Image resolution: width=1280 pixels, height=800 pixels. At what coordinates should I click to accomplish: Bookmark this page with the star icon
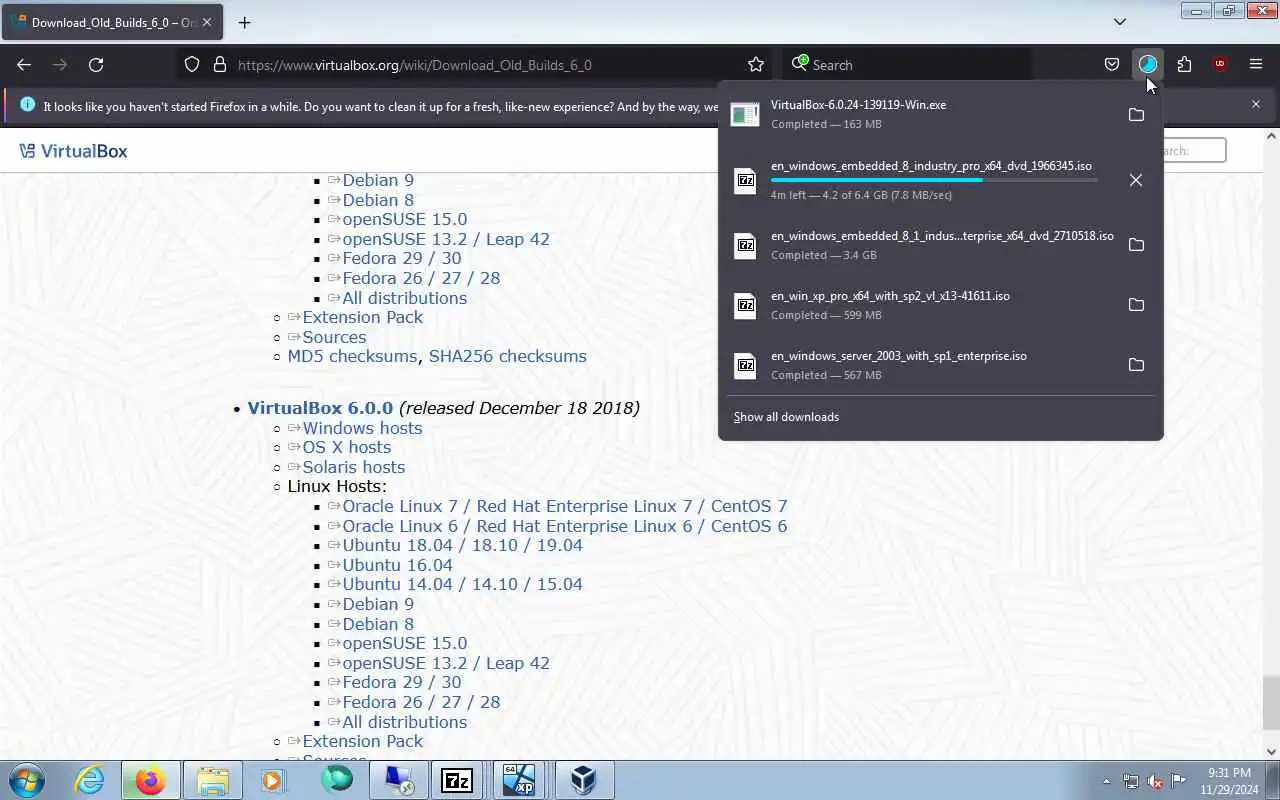(756, 64)
